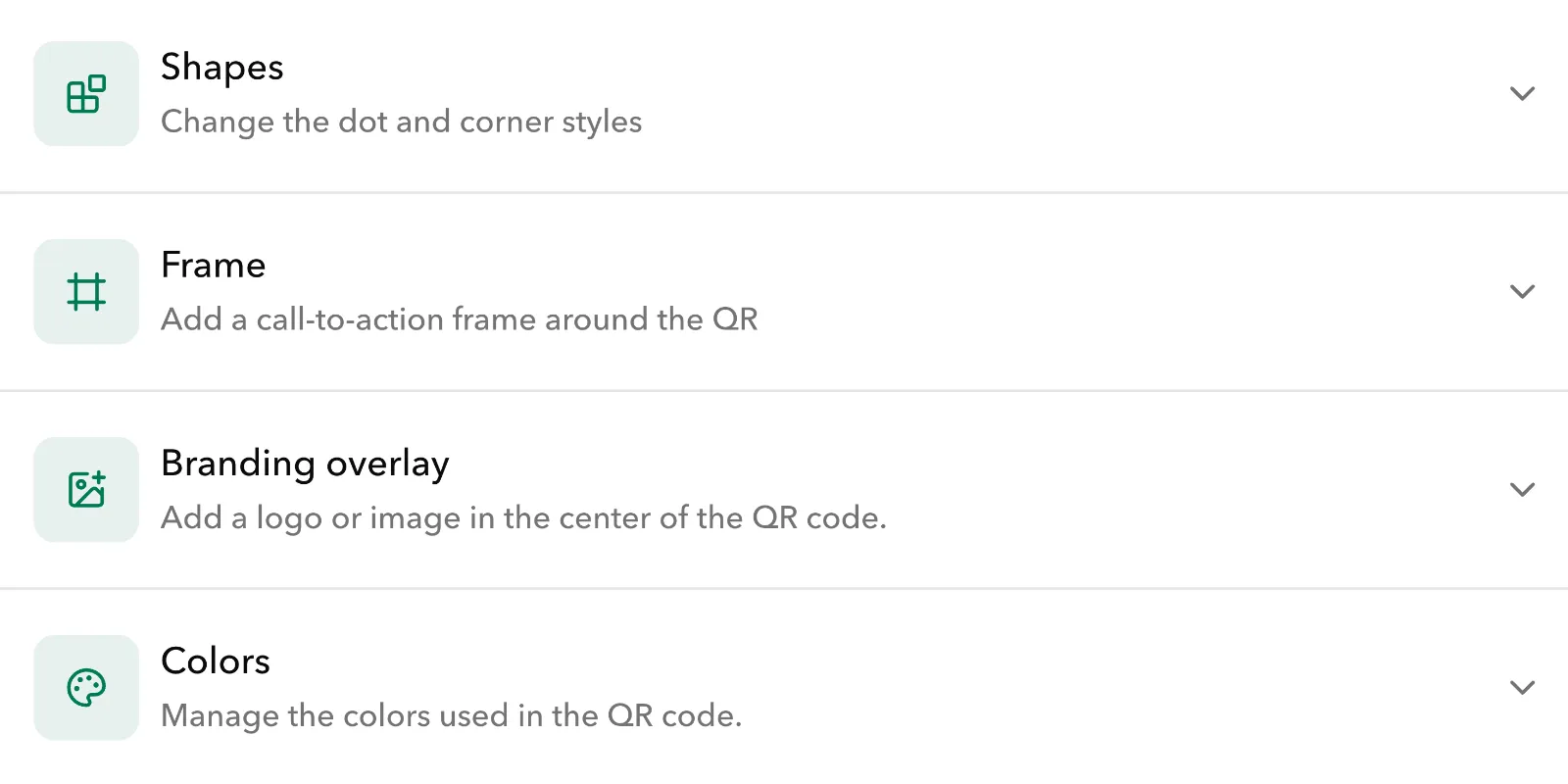Expand the Colors section chevron
The image size is (1568, 784).
pyautogui.click(x=1522, y=688)
